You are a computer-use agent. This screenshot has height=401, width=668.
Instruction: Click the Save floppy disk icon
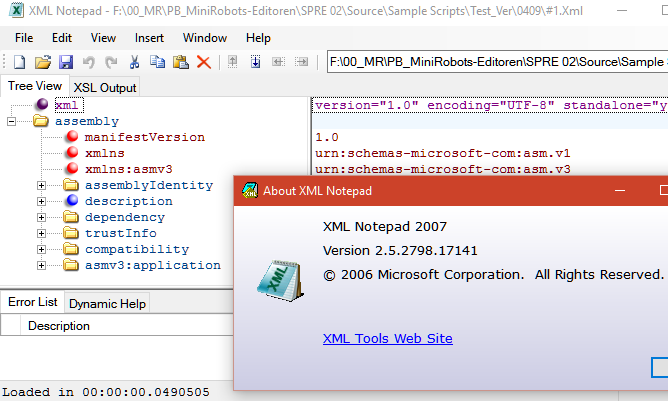coord(66,62)
